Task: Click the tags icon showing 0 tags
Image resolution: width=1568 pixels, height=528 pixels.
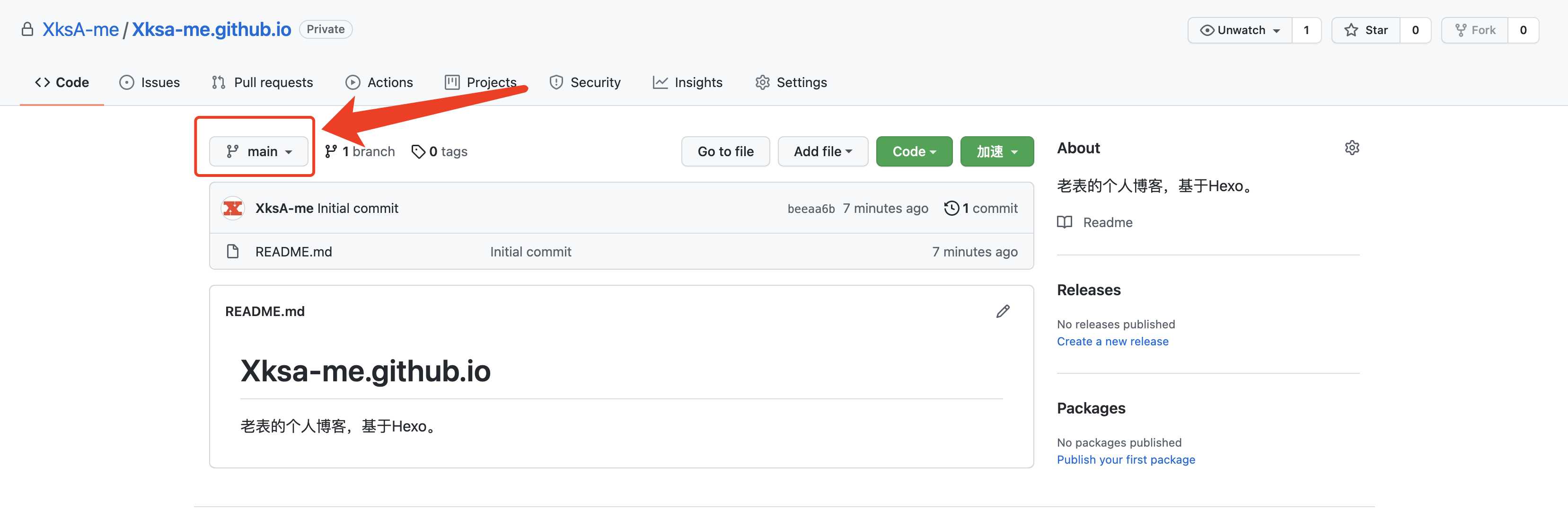Action: coord(418,152)
